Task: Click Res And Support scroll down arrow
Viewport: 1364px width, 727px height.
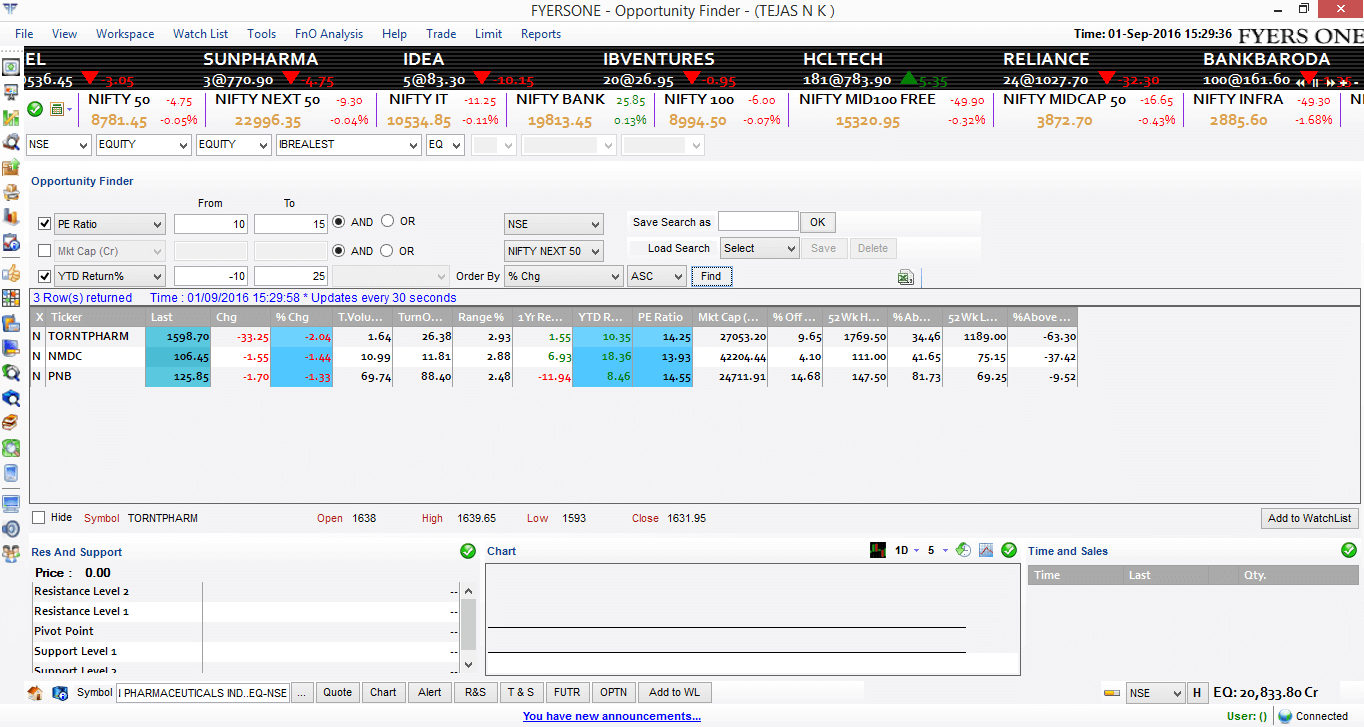Action: 467,664
